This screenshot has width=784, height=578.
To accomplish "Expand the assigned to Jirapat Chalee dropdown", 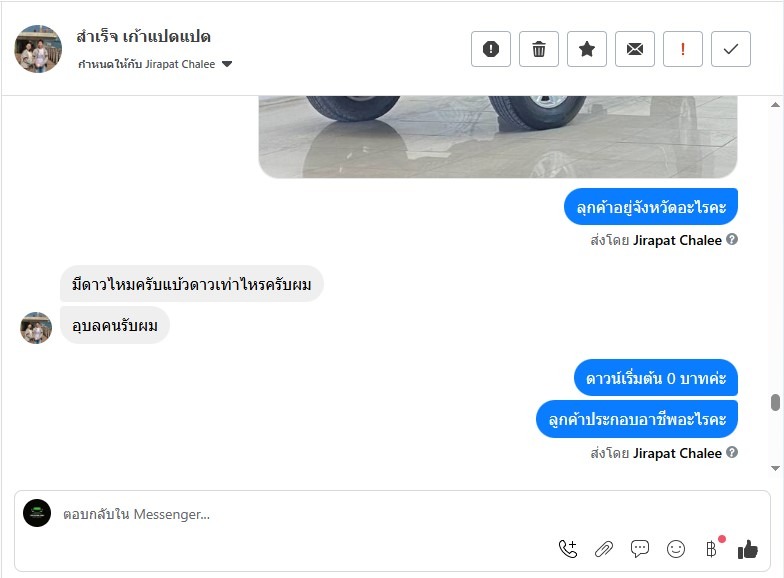I will click(x=227, y=64).
